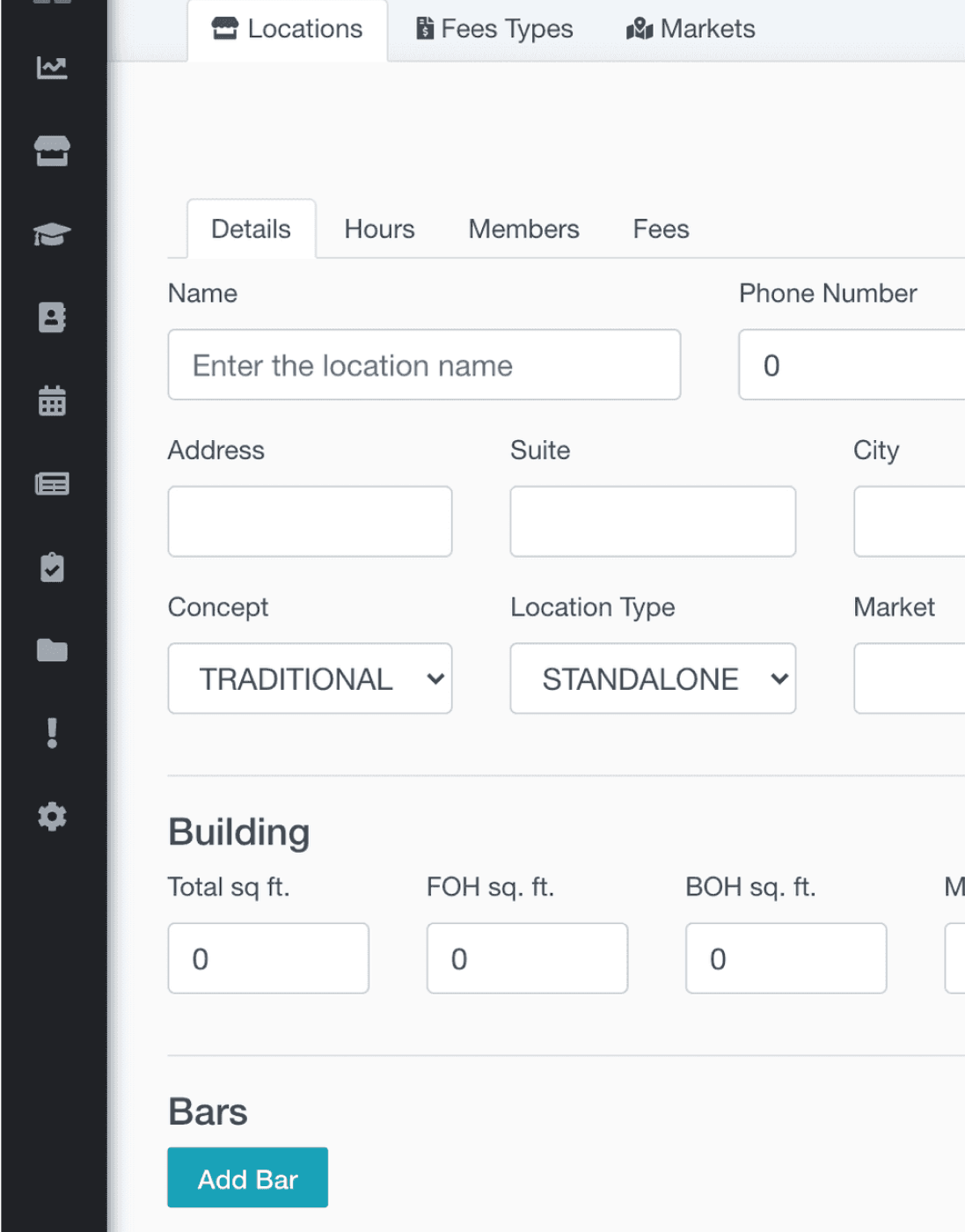Switch to the Fees Types tab
965x1232 pixels.
tap(494, 29)
